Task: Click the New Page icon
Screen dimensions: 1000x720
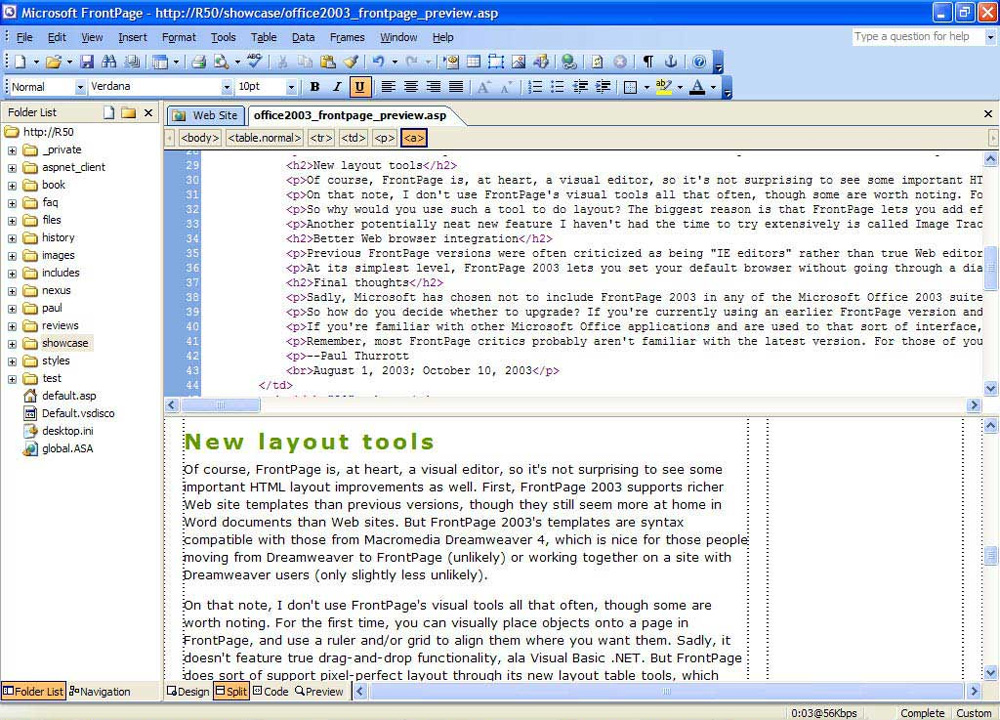Action: pos(20,62)
